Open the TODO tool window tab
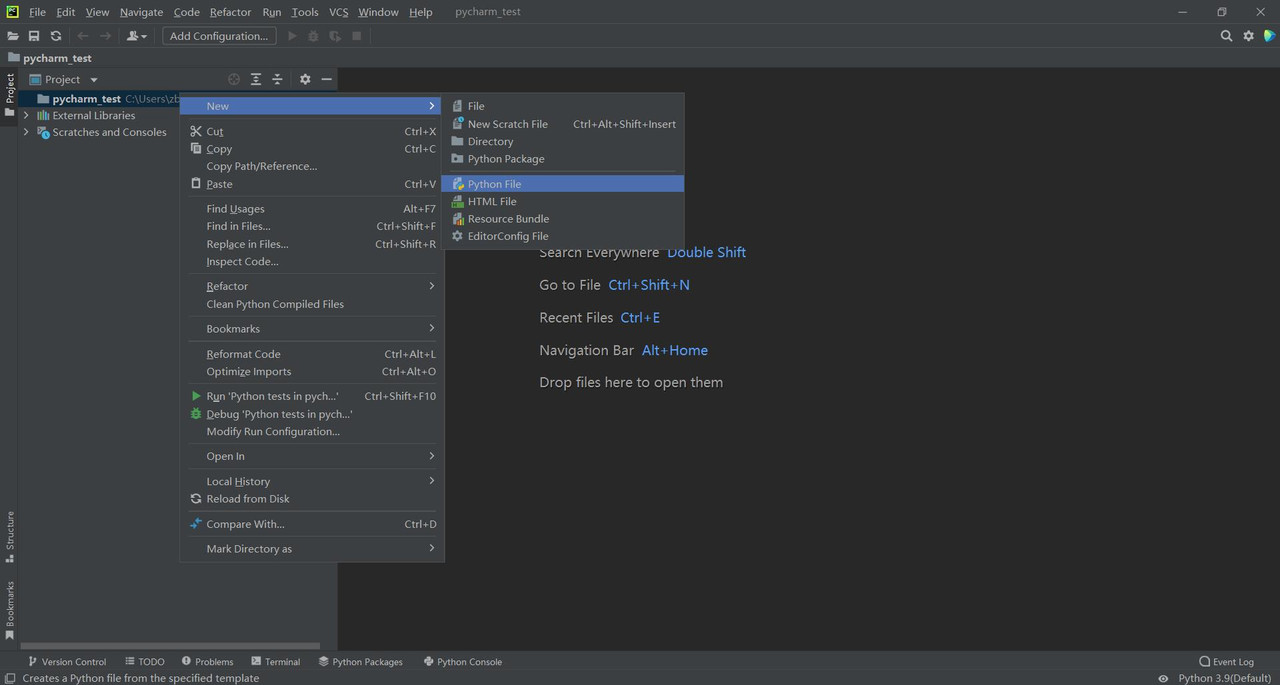This screenshot has height=685, width=1280. pos(145,662)
